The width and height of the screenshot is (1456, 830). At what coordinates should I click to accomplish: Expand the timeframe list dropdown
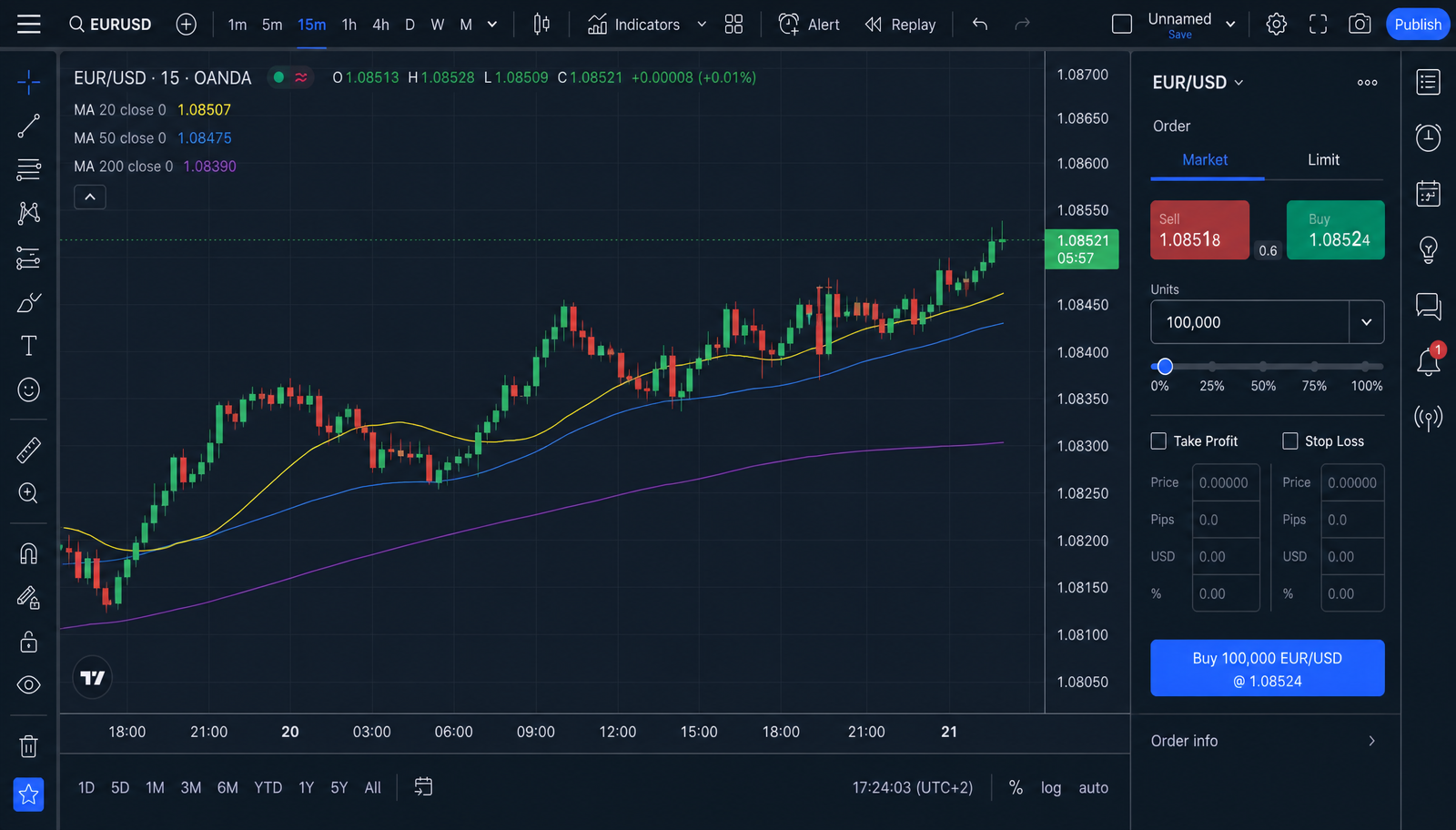(492, 25)
